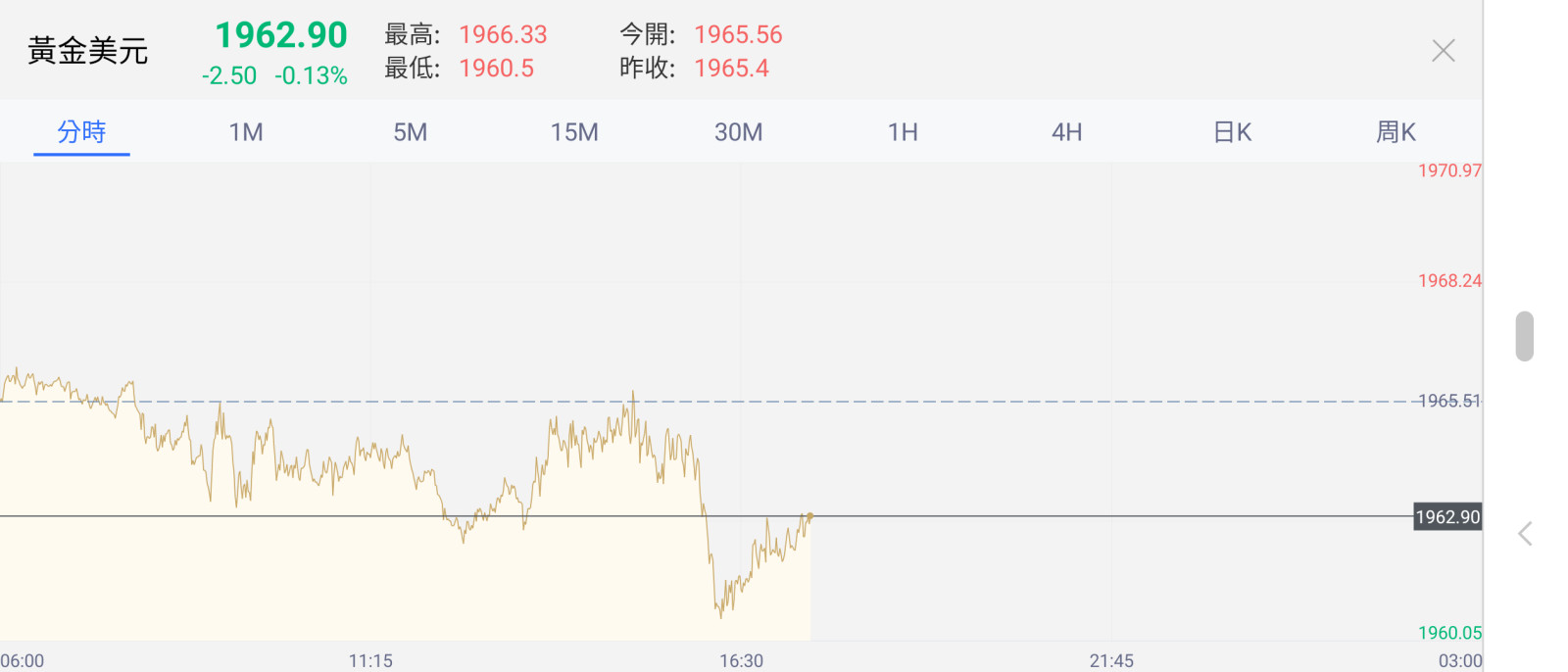The image size is (1568, 672).
Task: Open the 4H timeframe tab
Action: [x=1066, y=132]
